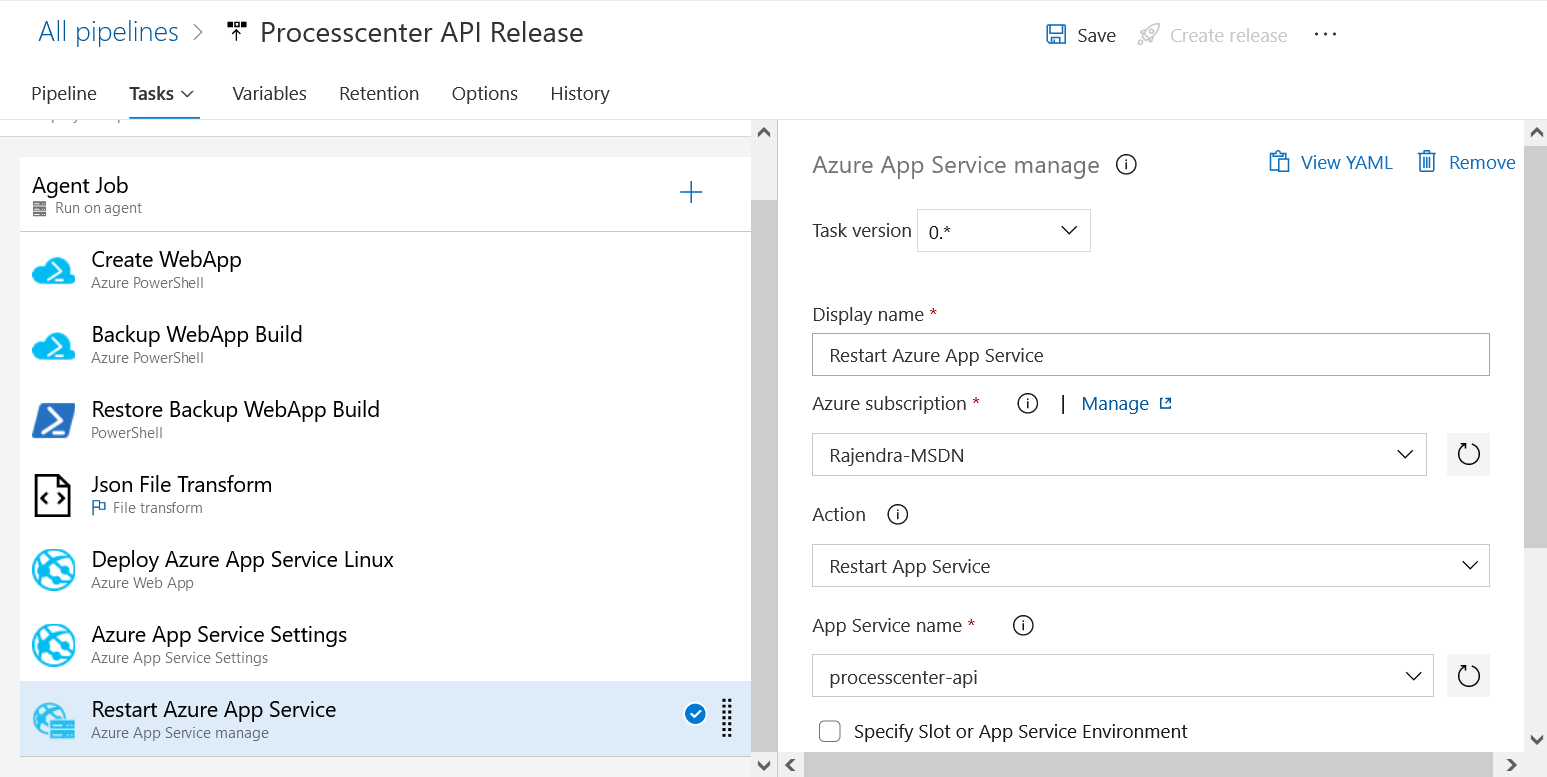Image resolution: width=1547 pixels, height=777 pixels.
Task: Switch to the Pipeline tab
Action: 64,93
